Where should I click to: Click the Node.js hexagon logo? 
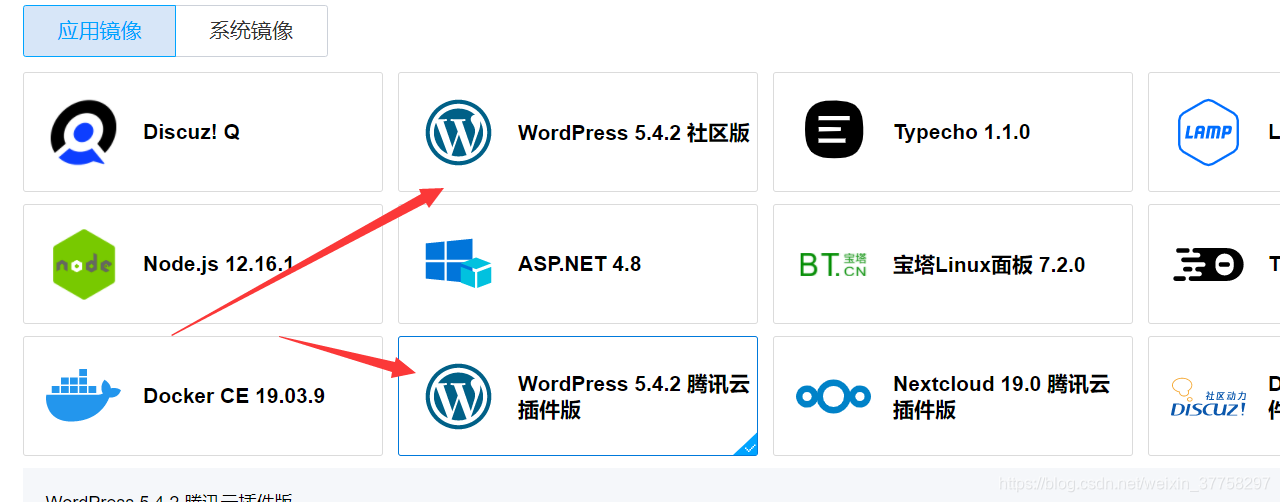click(x=83, y=264)
